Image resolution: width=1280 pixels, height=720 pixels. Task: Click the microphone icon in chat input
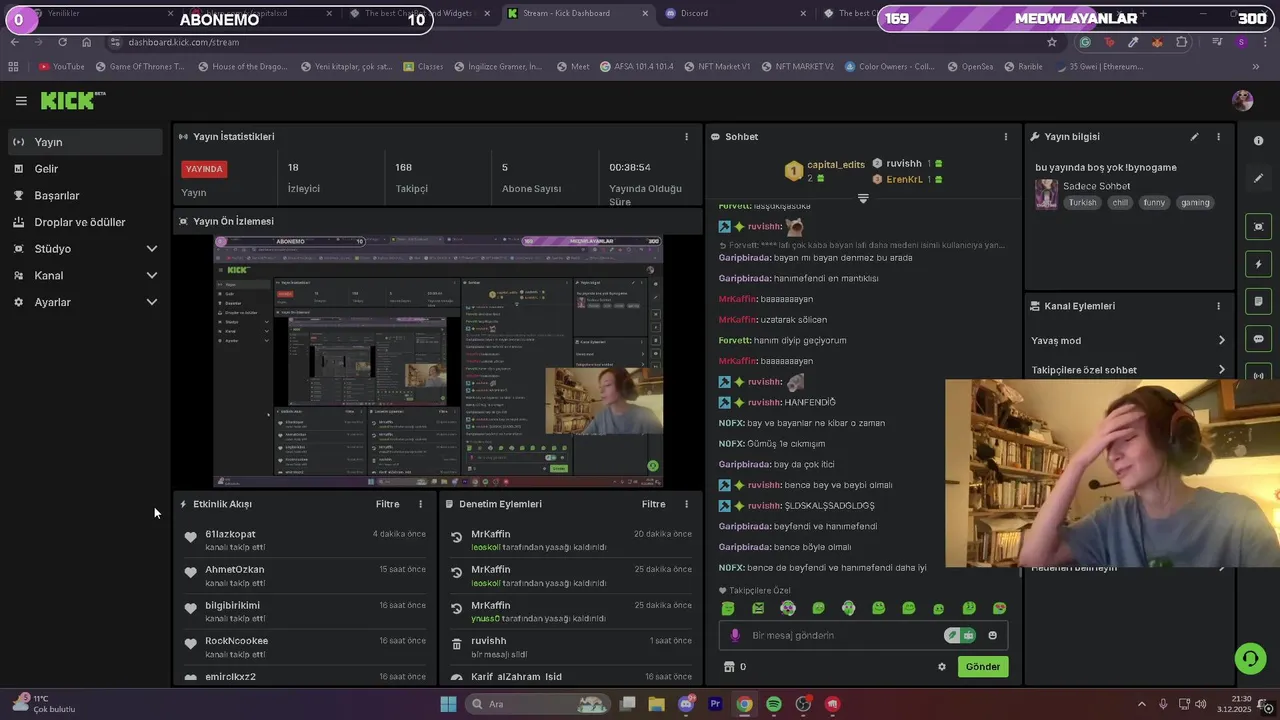[x=735, y=635]
